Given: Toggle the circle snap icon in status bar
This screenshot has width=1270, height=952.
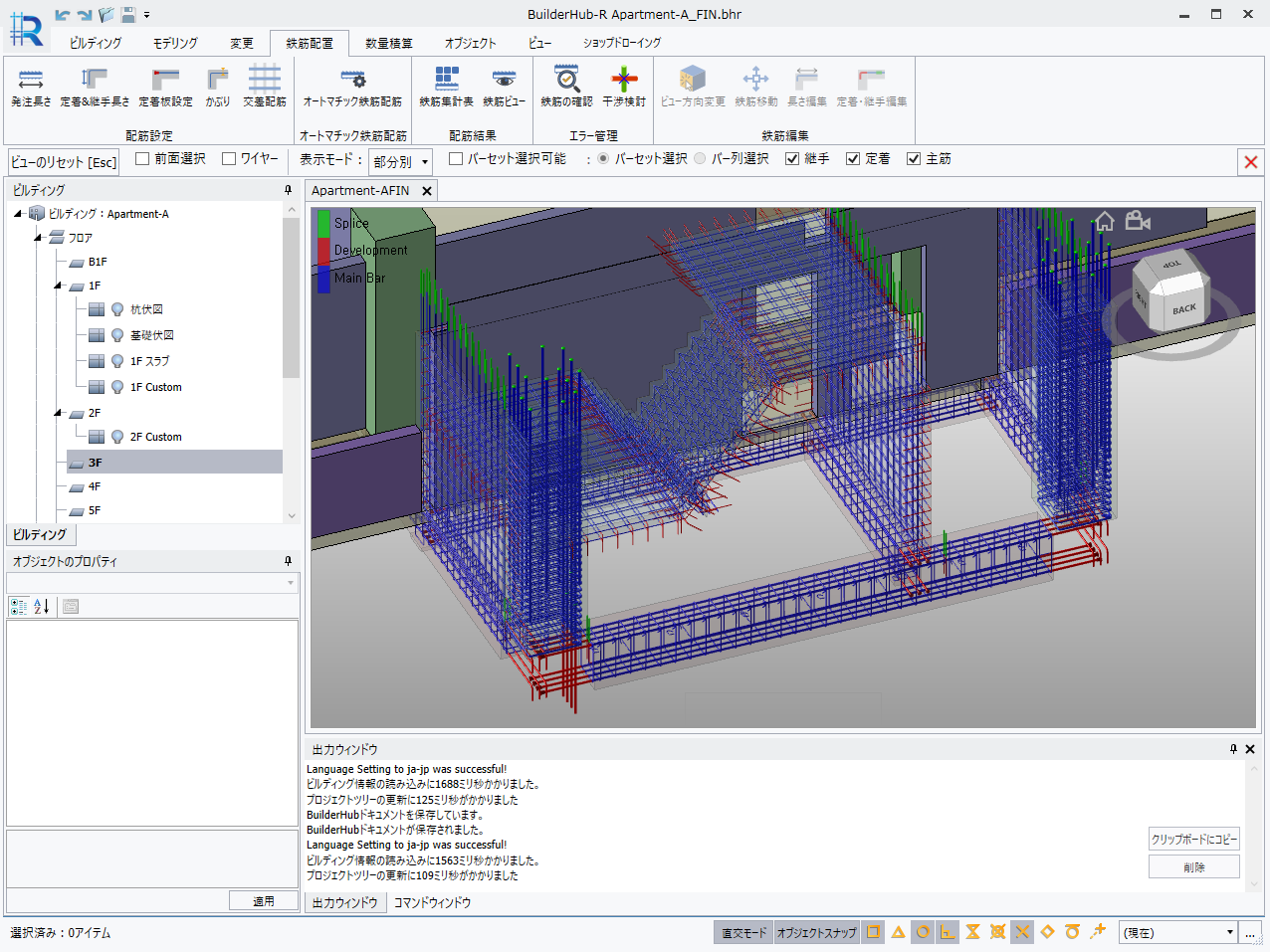Looking at the screenshot, I should coord(923,932).
